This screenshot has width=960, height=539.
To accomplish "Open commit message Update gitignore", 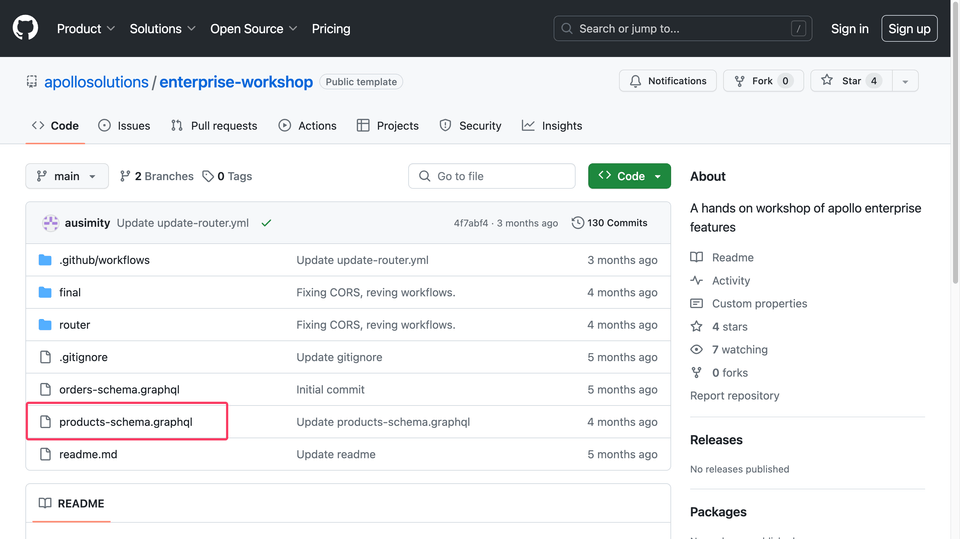I will (x=339, y=357).
